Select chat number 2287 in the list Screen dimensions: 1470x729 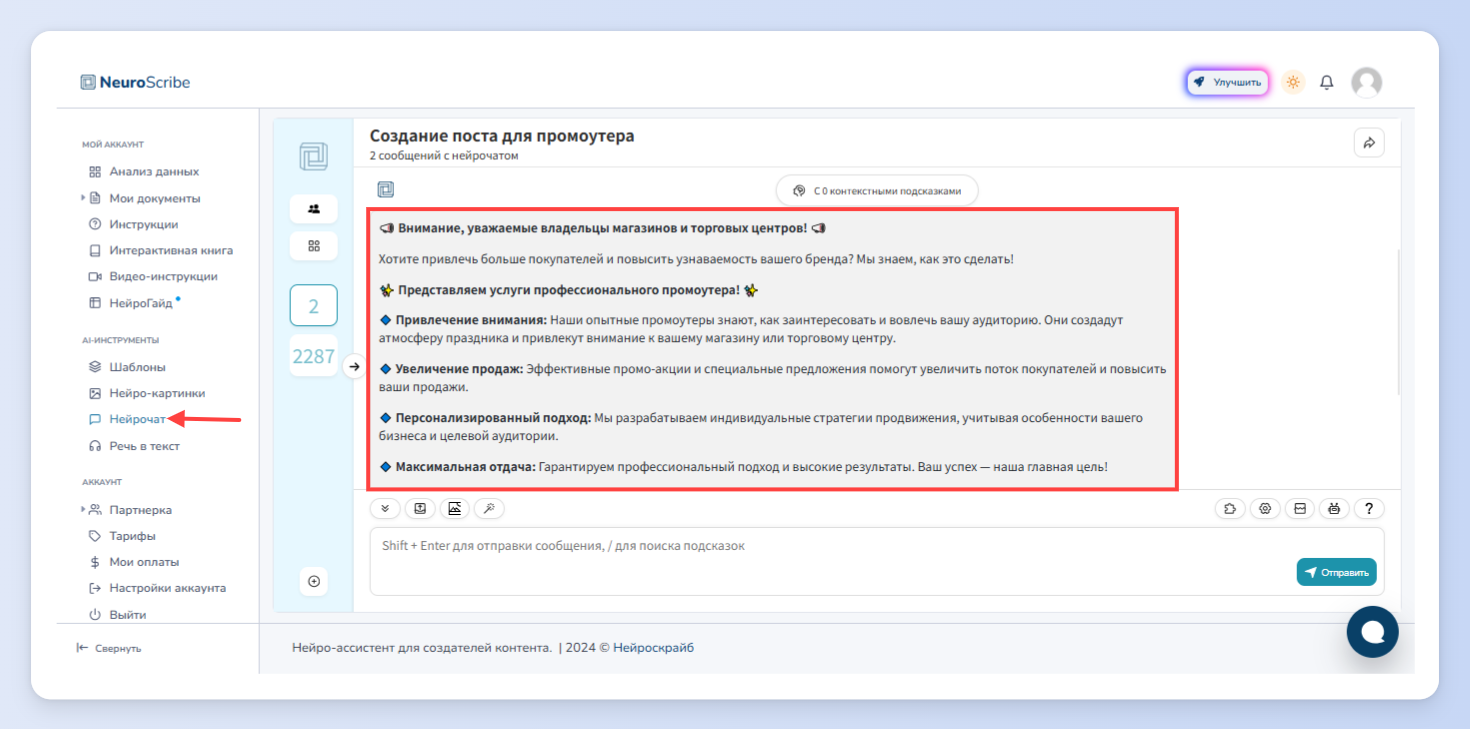(314, 356)
